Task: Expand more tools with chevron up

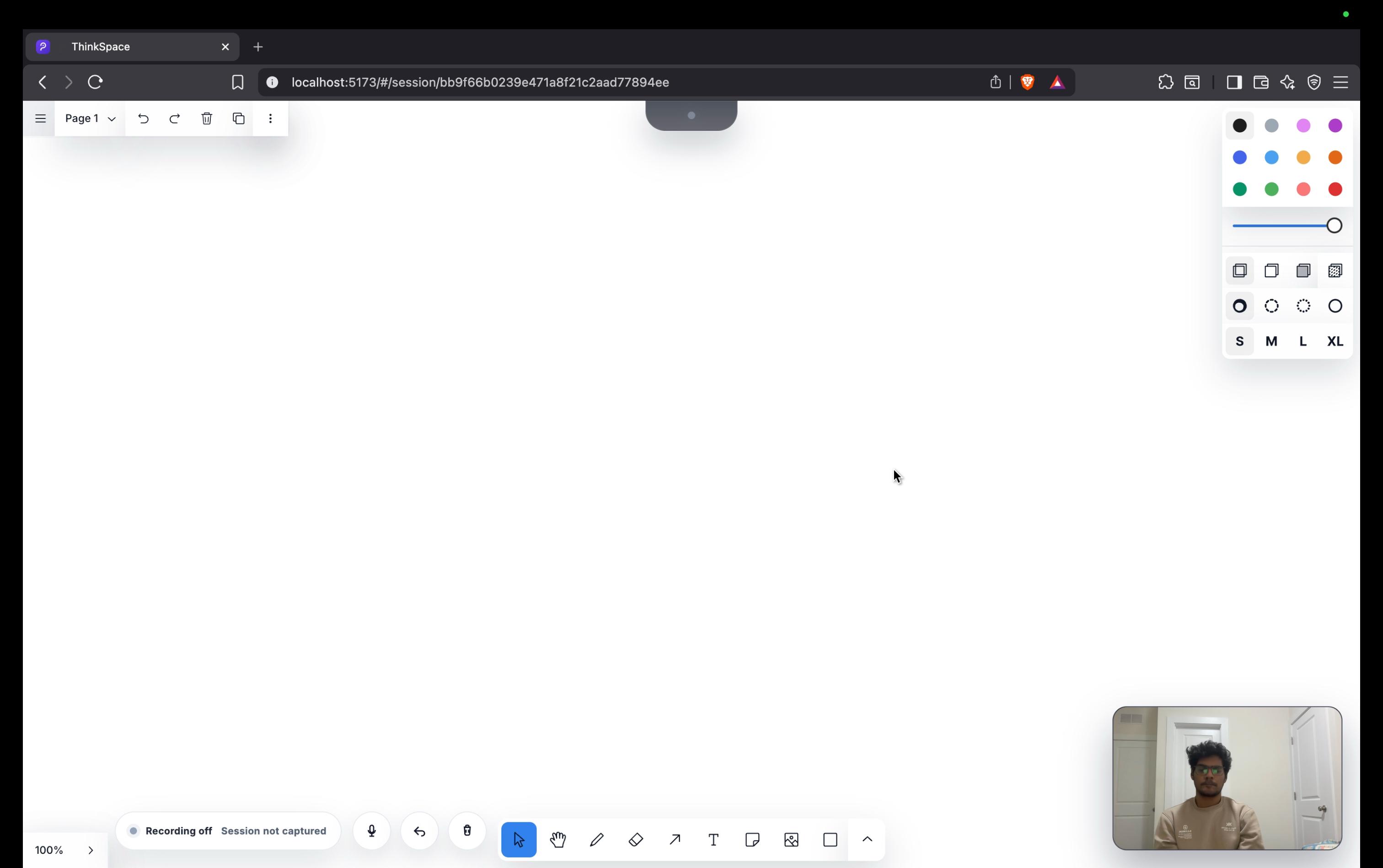Action: click(868, 840)
